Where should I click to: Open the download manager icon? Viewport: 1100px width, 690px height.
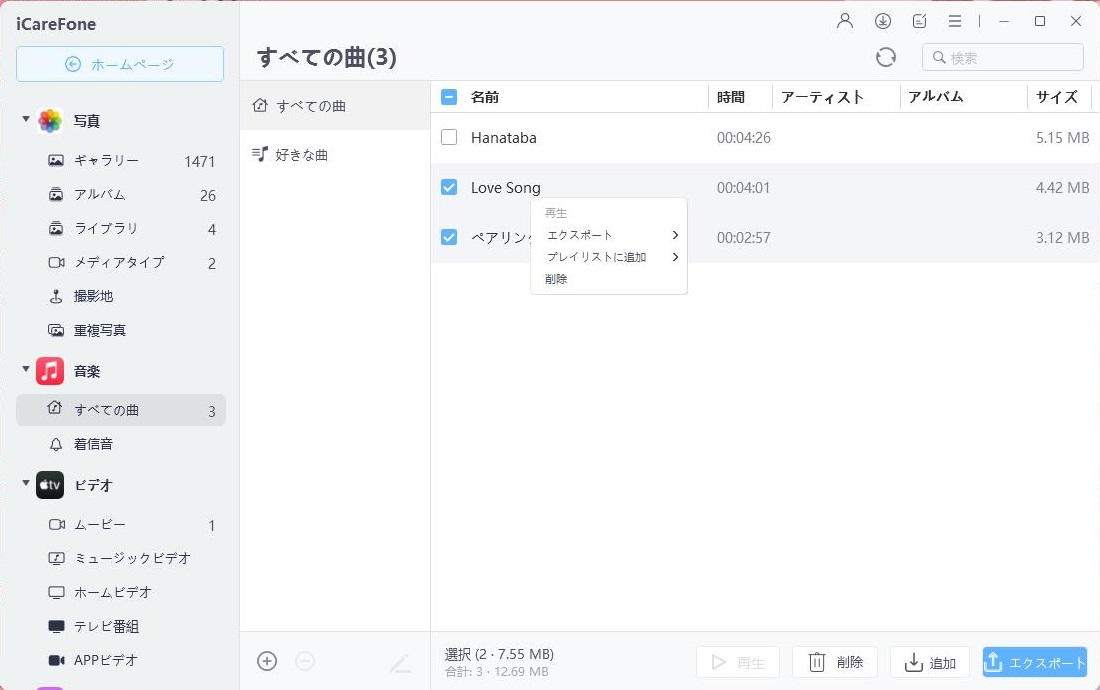tap(883, 21)
